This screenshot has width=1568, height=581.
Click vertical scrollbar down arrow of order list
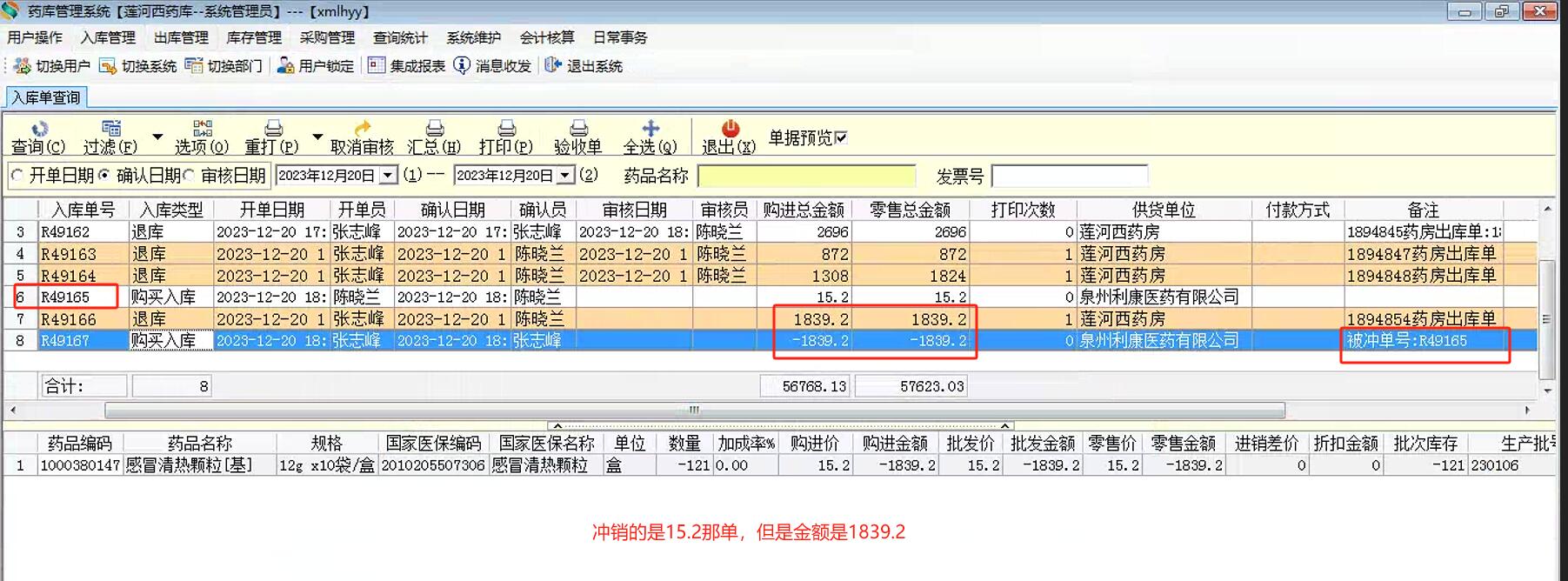click(x=1547, y=391)
